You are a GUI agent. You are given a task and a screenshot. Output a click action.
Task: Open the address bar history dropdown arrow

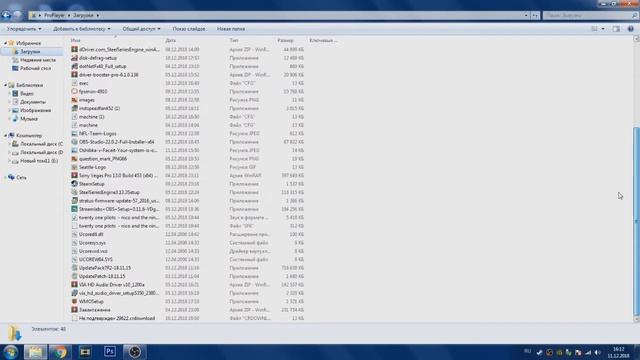point(526,16)
